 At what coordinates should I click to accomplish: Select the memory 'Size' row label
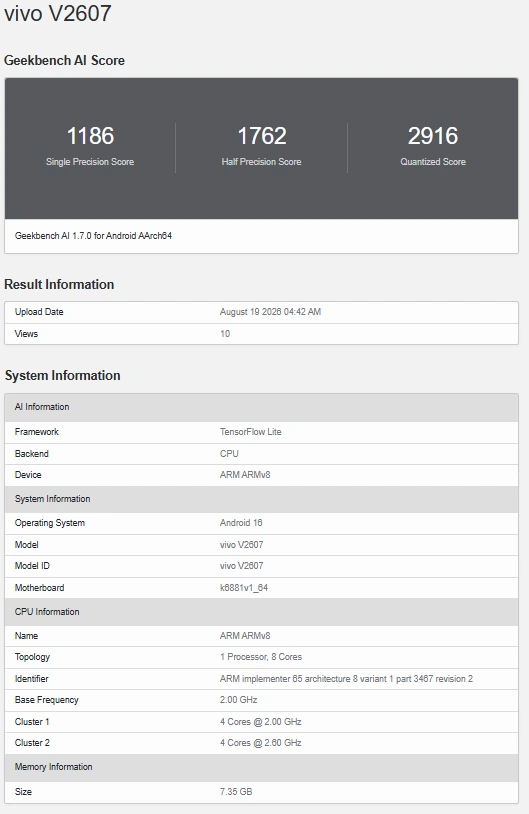pos(23,792)
